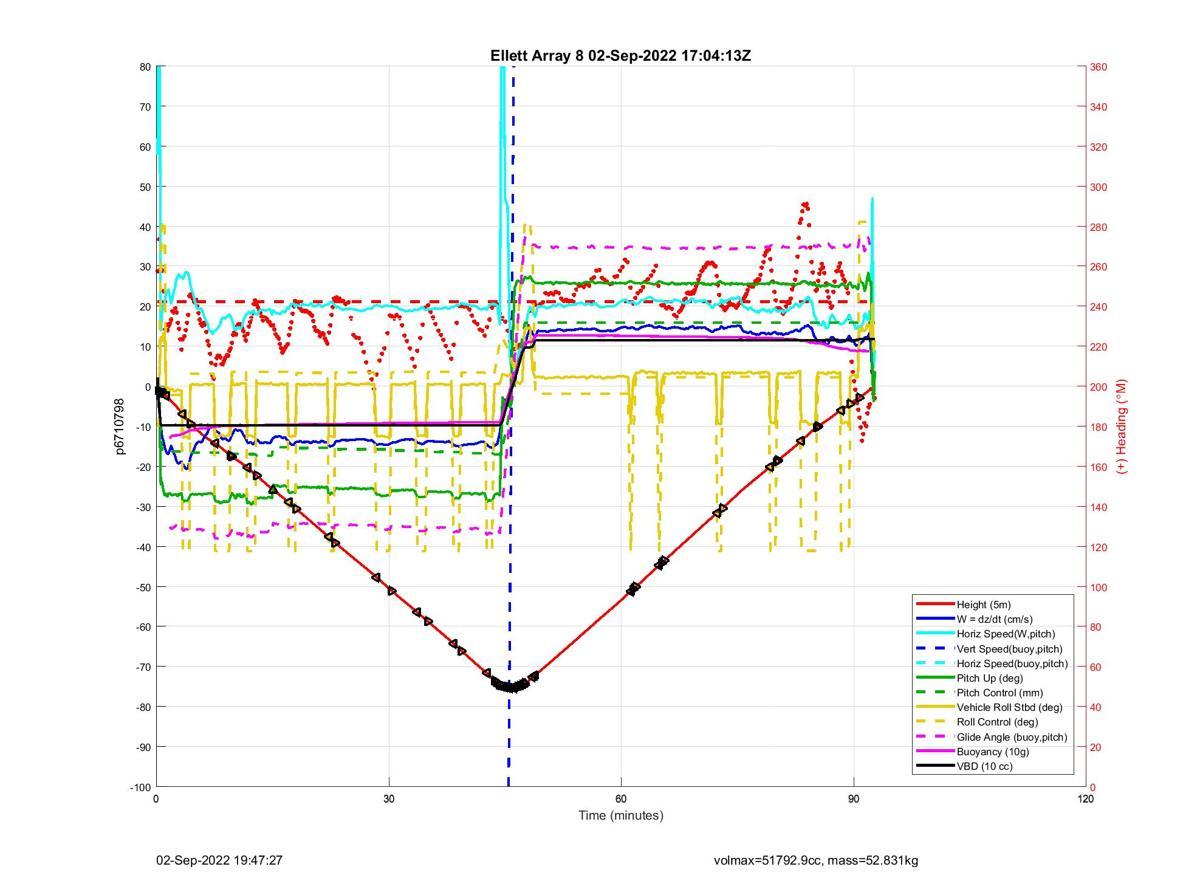The image size is (1200, 885).
Task: Click the red '320' heading tick label
Action: pyautogui.click(x=1098, y=147)
